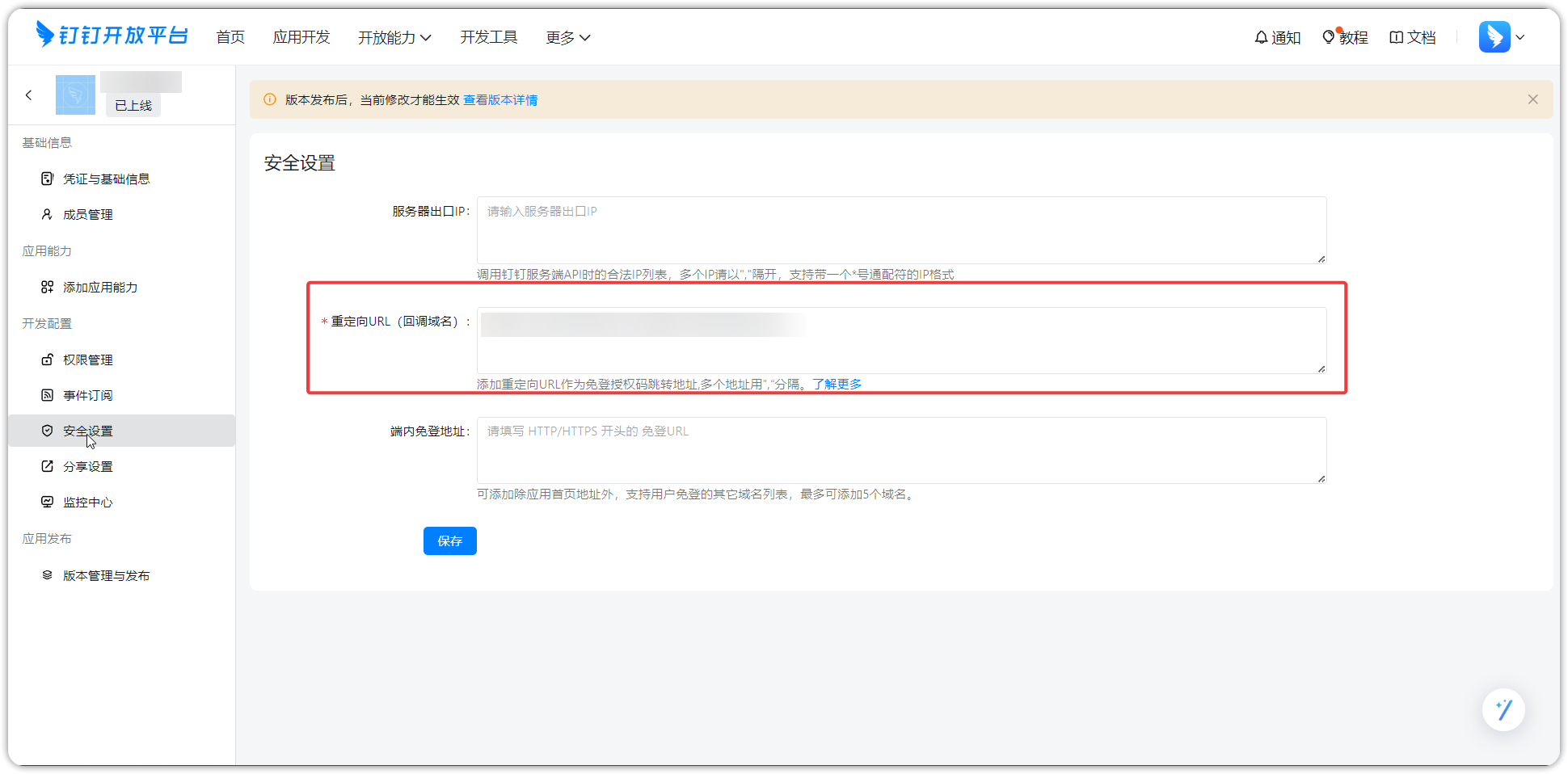Expand the 更多 dropdown menu
Viewport: 1568px width, 774px height.
pos(567,37)
